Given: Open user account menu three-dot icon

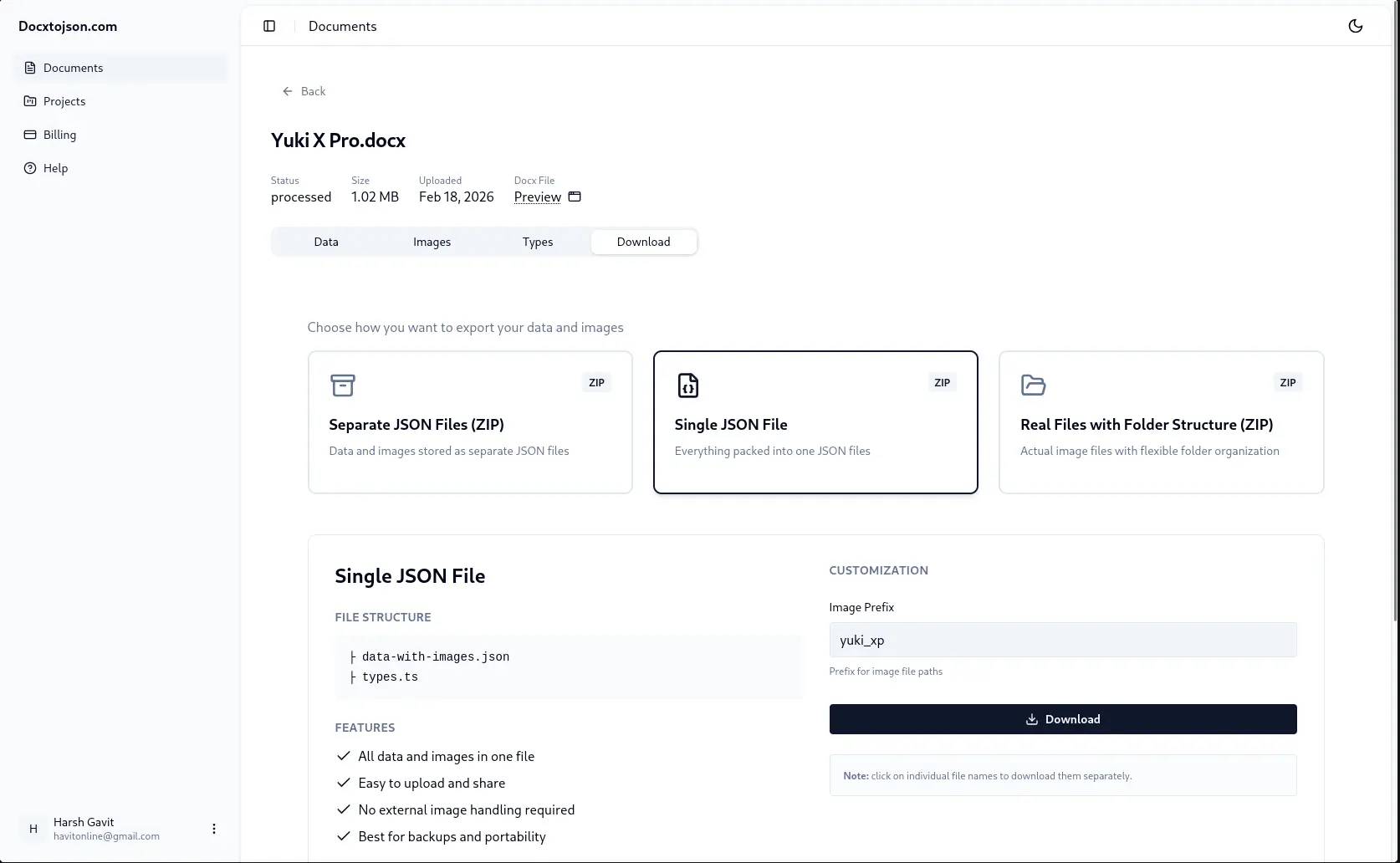Looking at the screenshot, I should pos(214,829).
